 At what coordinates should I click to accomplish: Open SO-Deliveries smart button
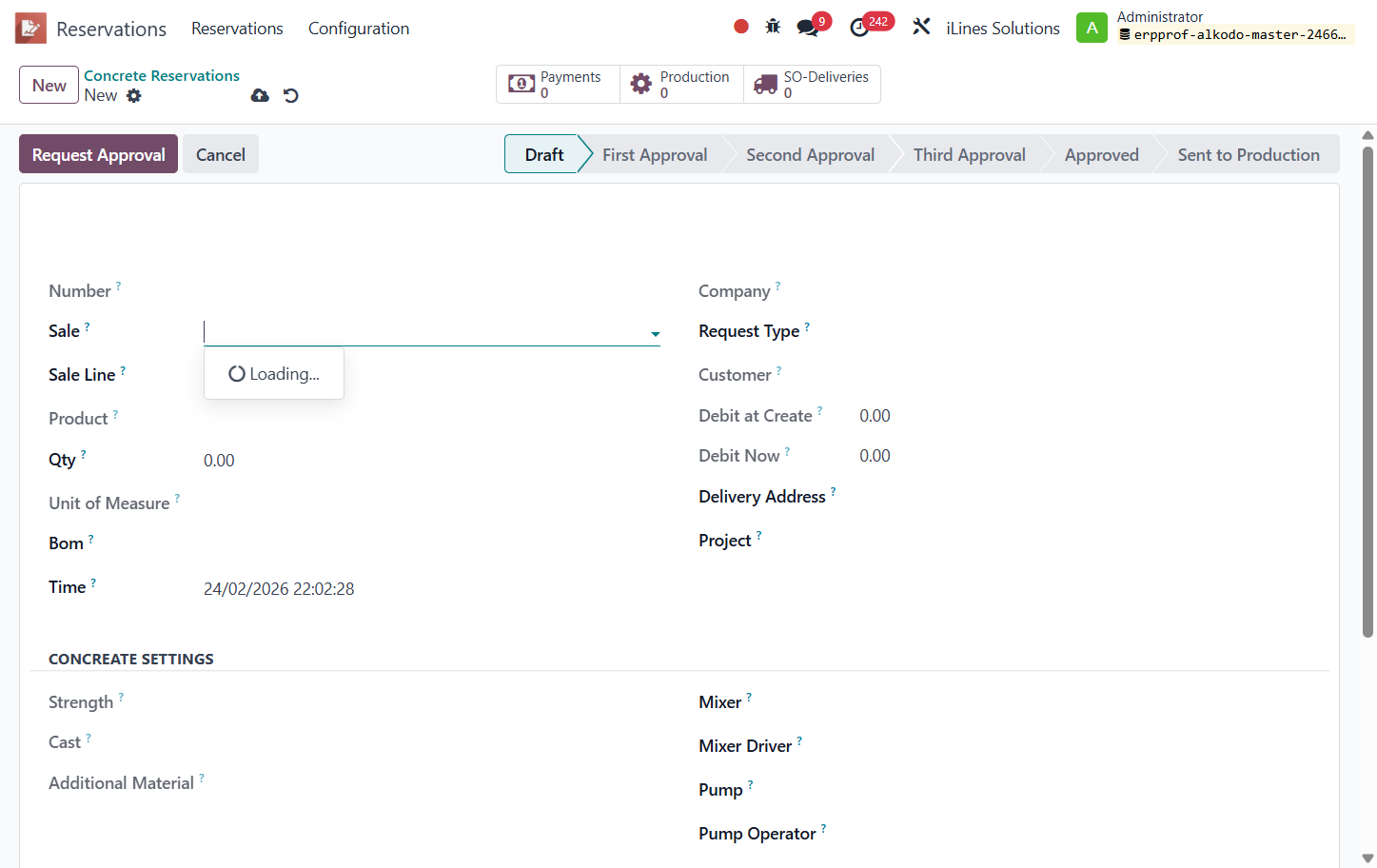[812, 84]
